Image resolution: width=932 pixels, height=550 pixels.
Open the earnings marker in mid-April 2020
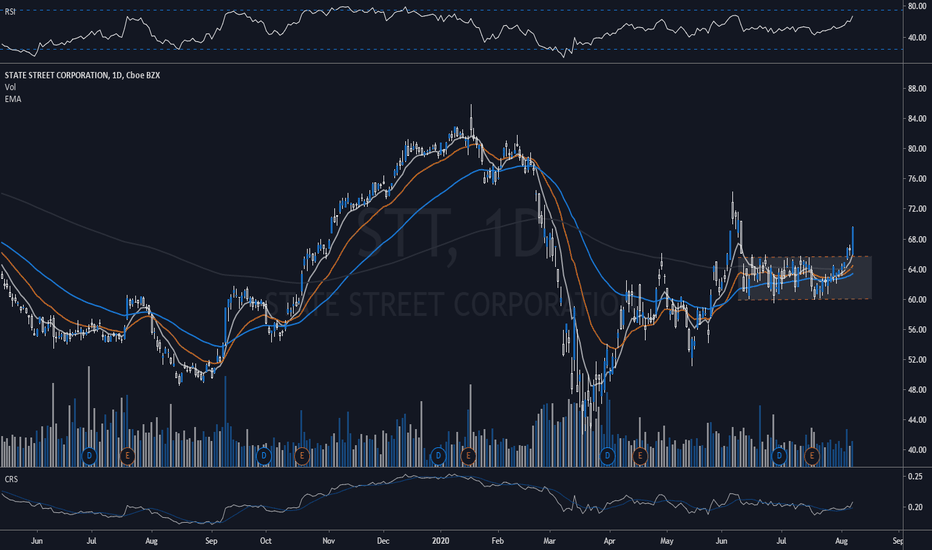640,457
